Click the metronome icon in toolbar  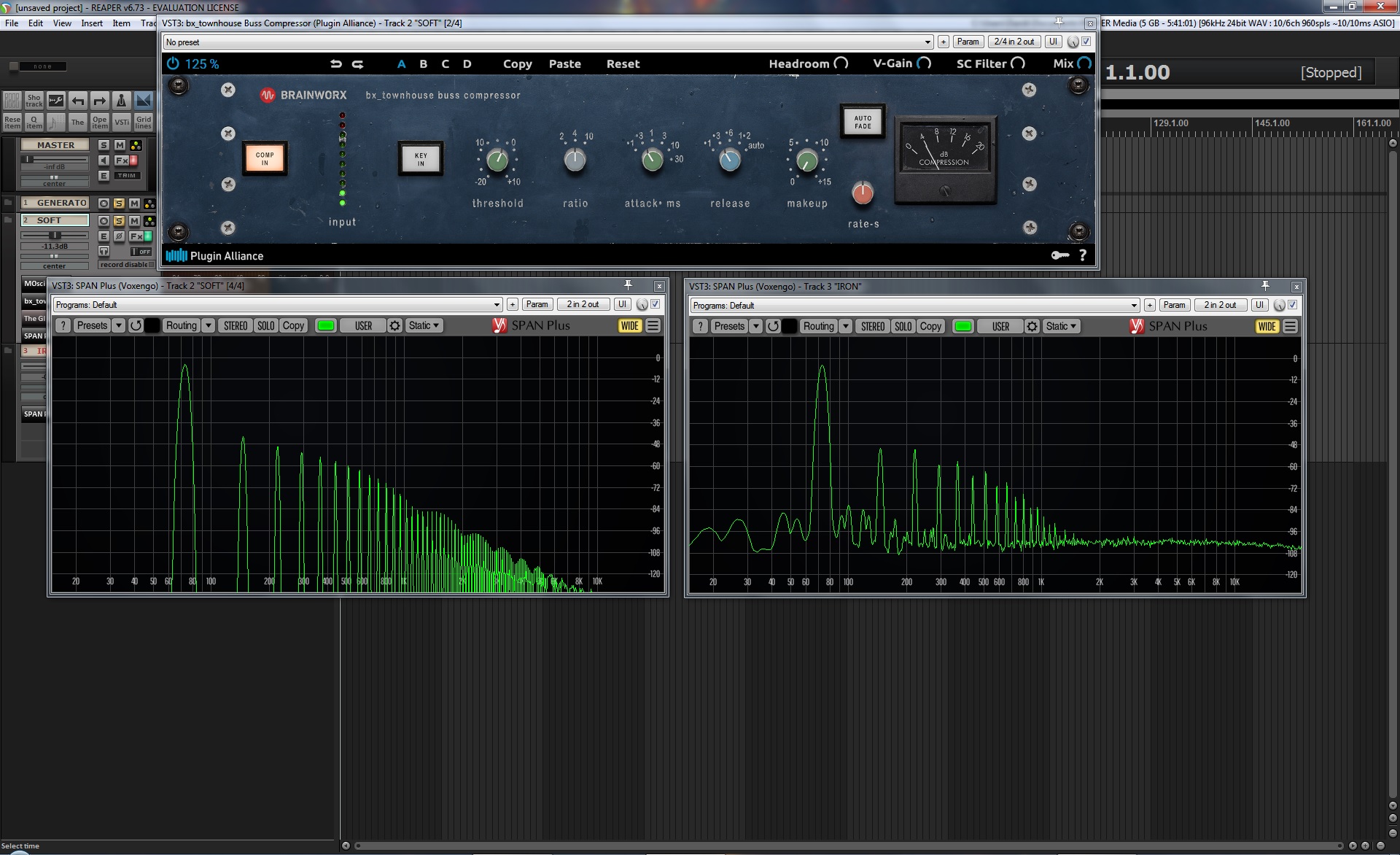click(122, 101)
